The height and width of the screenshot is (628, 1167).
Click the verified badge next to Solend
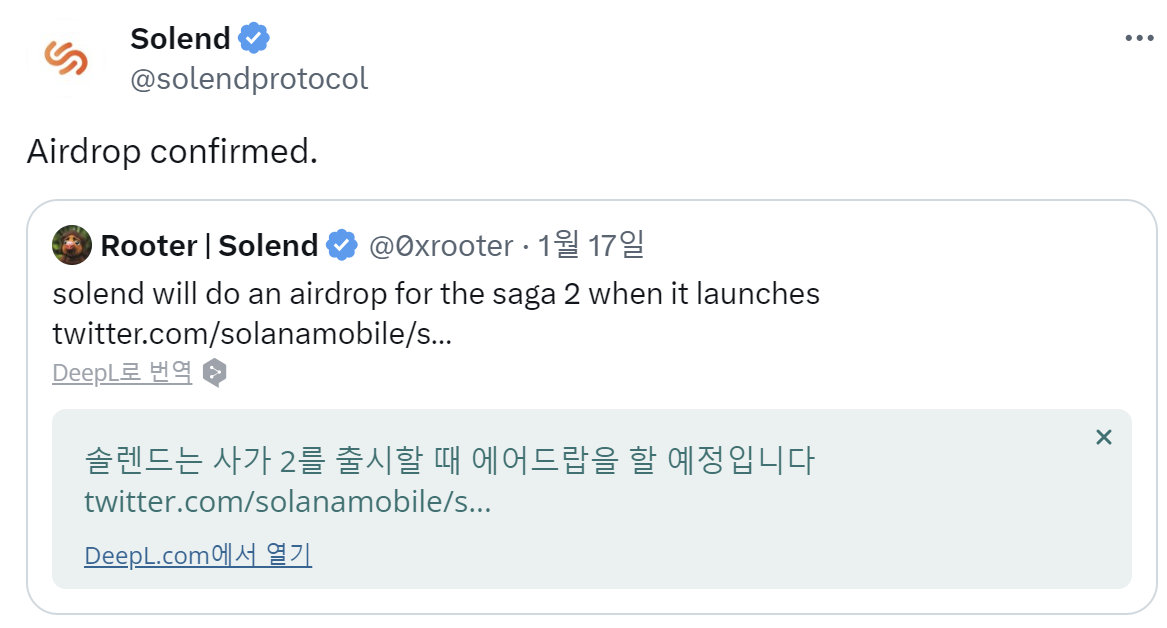pyautogui.click(x=253, y=37)
